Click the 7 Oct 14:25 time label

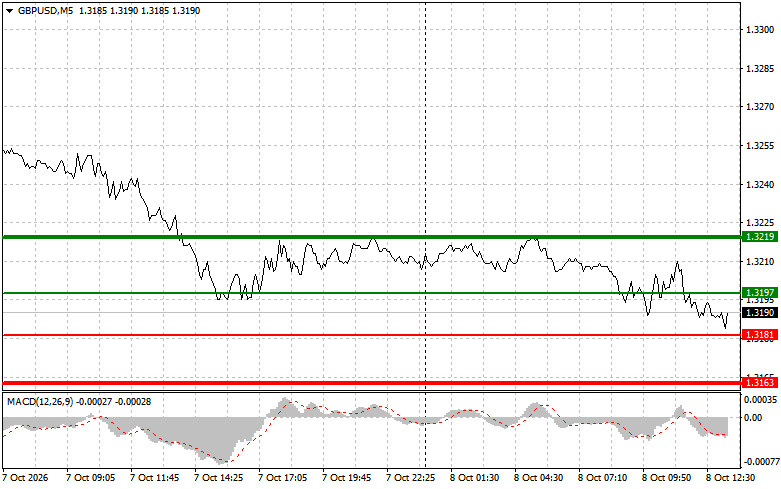point(219,478)
